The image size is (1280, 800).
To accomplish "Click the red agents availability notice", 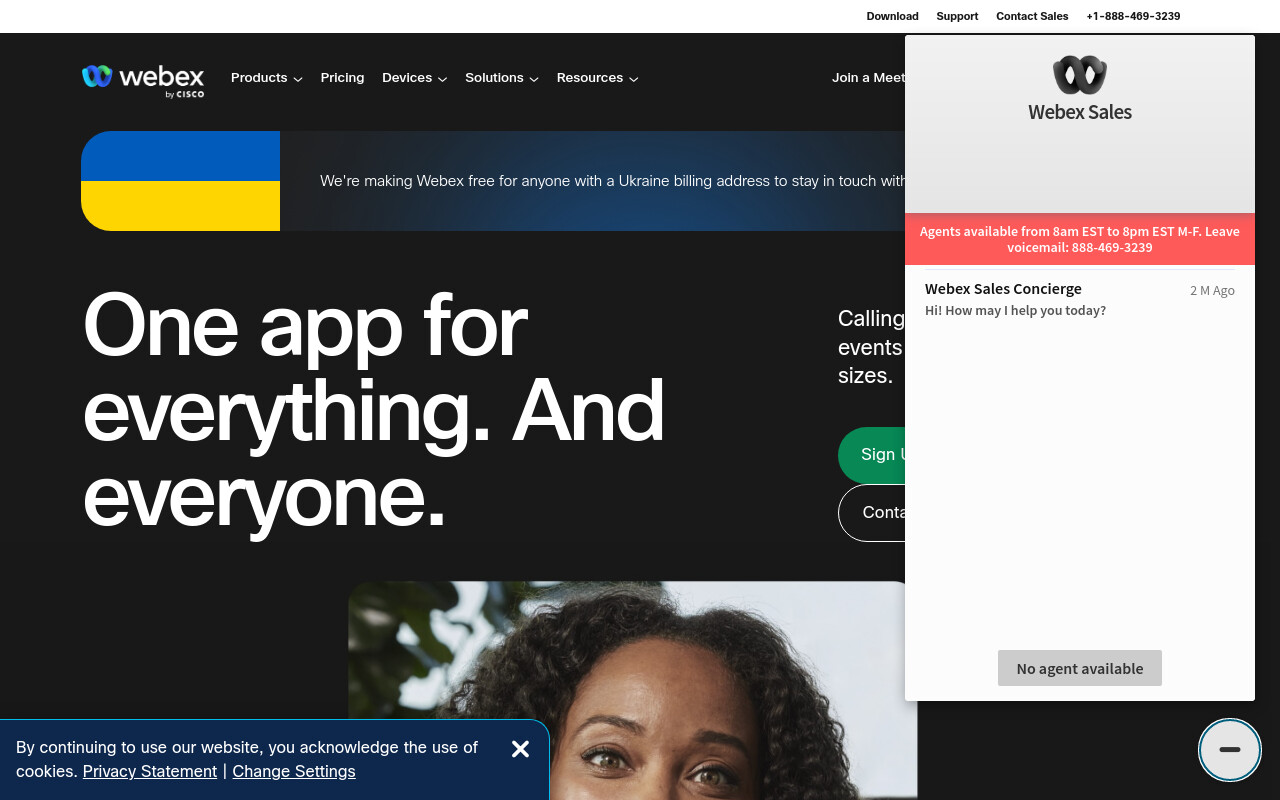I will (1080, 239).
